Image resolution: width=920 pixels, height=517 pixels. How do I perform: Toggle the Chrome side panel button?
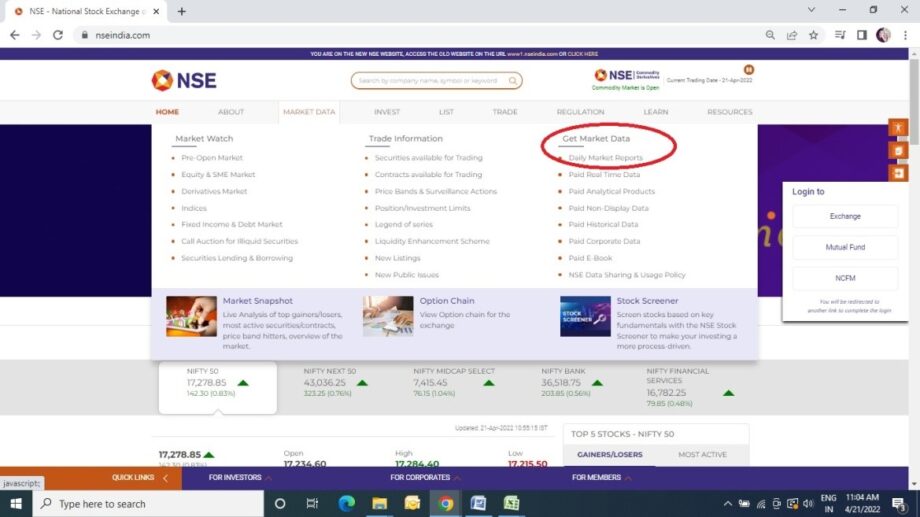[861, 35]
